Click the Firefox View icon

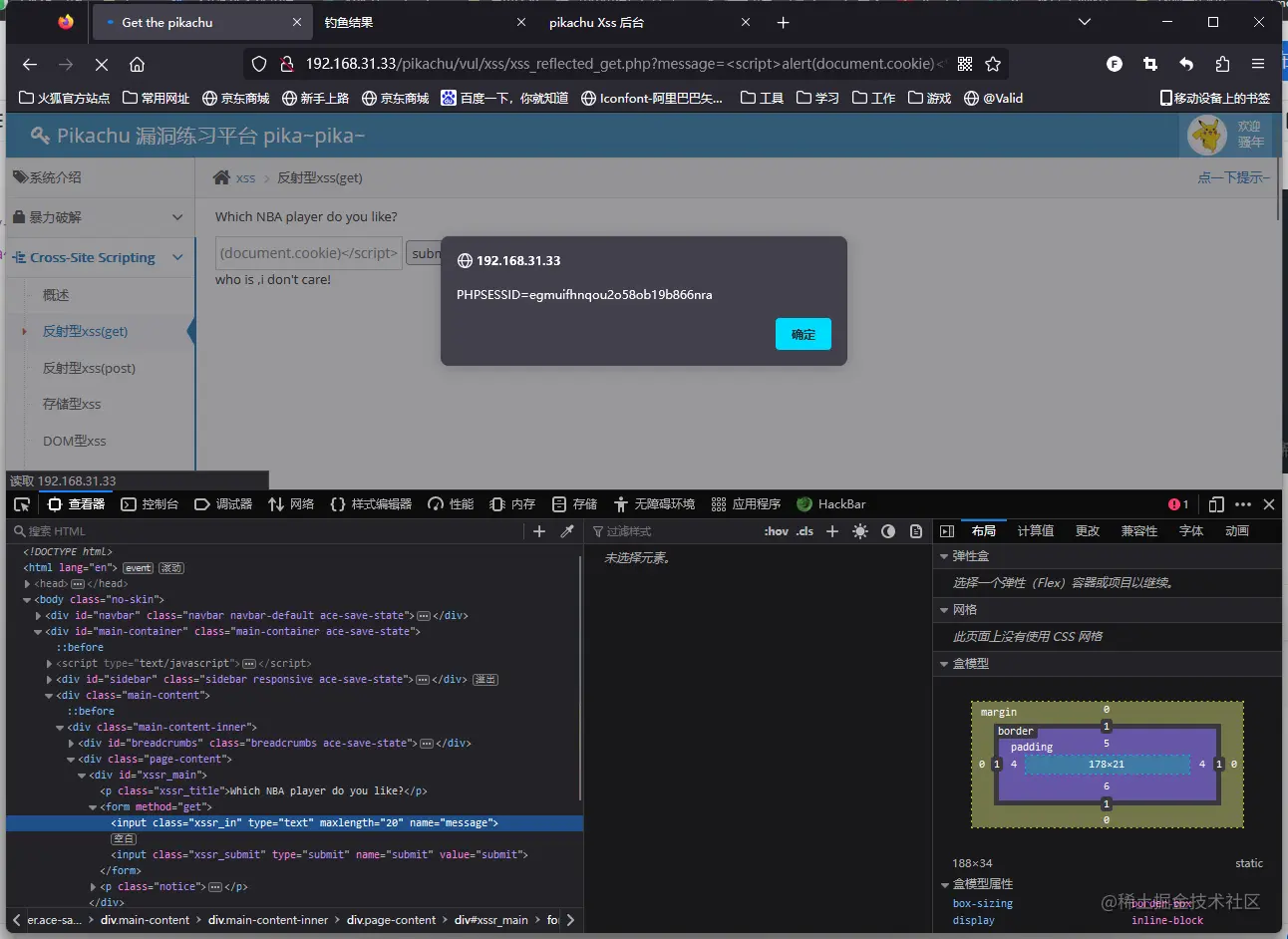tap(66, 22)
